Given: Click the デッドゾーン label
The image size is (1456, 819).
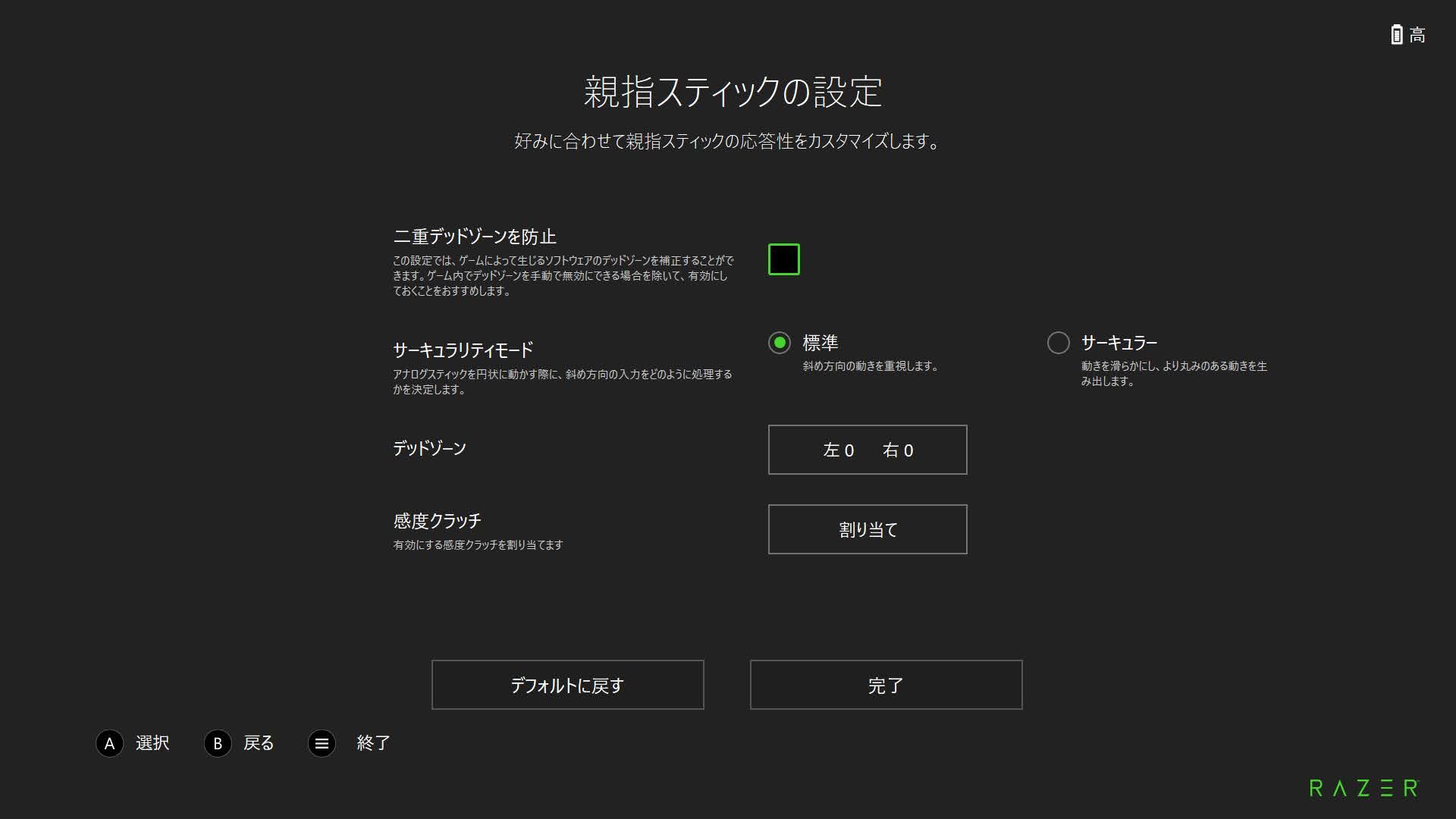Looking at the screenshot, I should [x=430, y=448].
